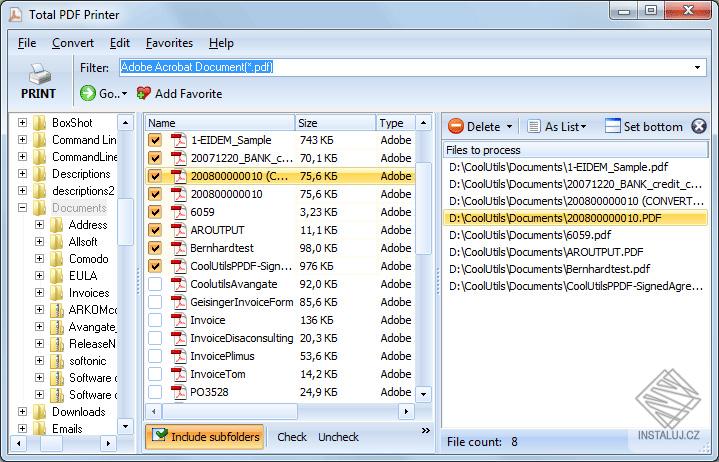Click the PDF icon next to InvoicePlimus
The height and width of the screenshot is (462, 719).
(x=178, y=356)
